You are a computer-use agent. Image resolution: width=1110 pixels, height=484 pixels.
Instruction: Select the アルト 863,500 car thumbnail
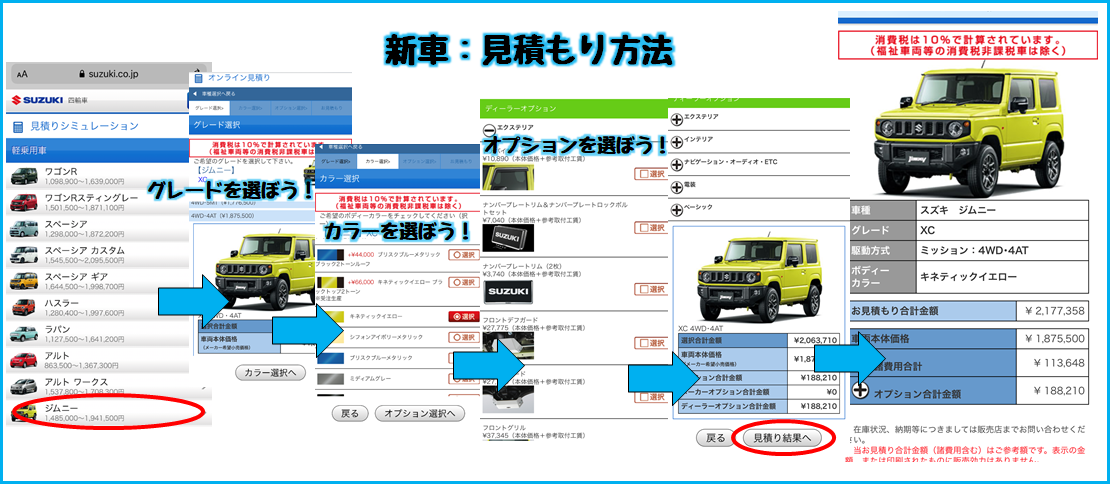tap(24, 360)
